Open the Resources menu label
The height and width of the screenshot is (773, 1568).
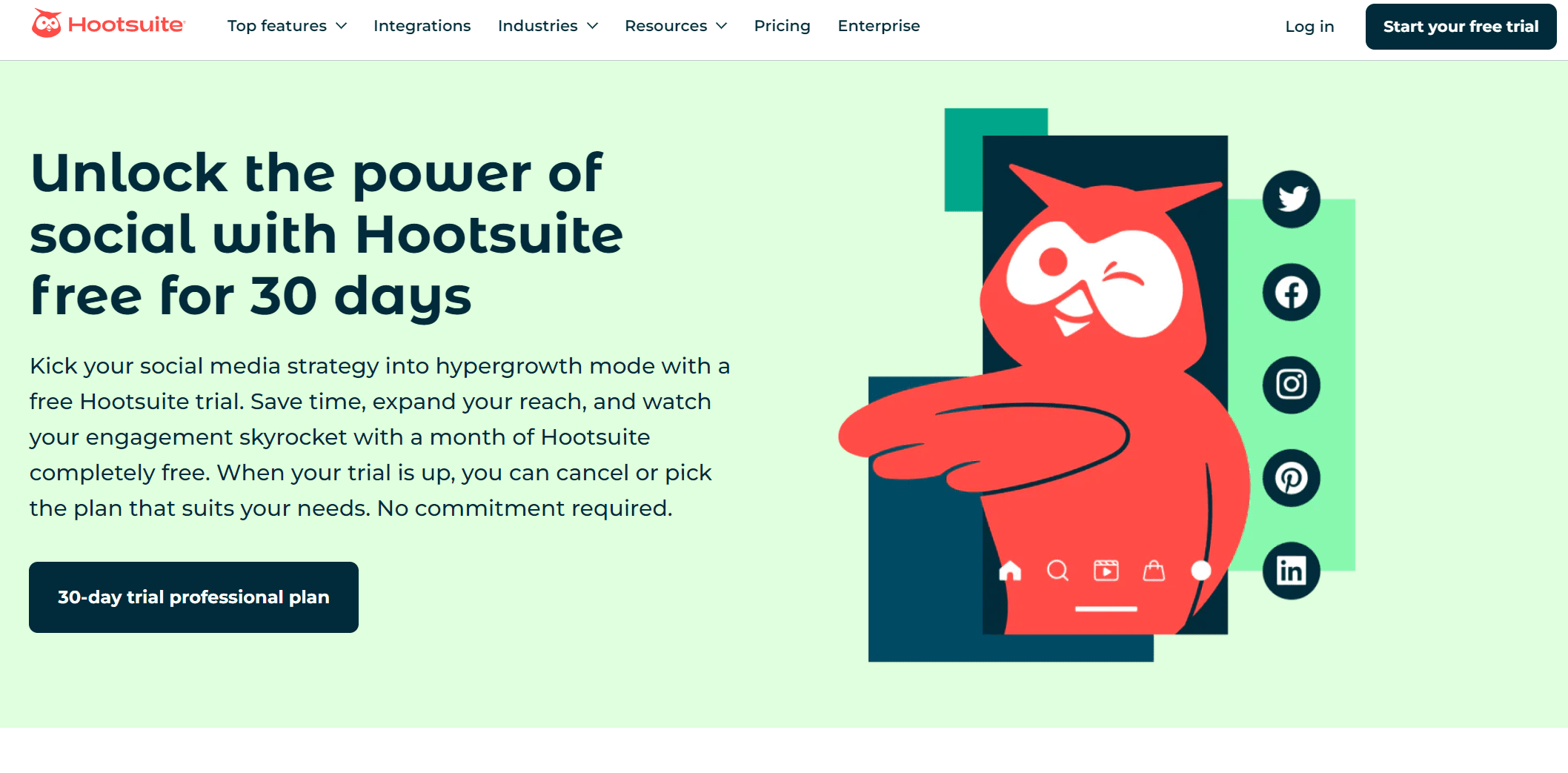(x=665, y=26)
